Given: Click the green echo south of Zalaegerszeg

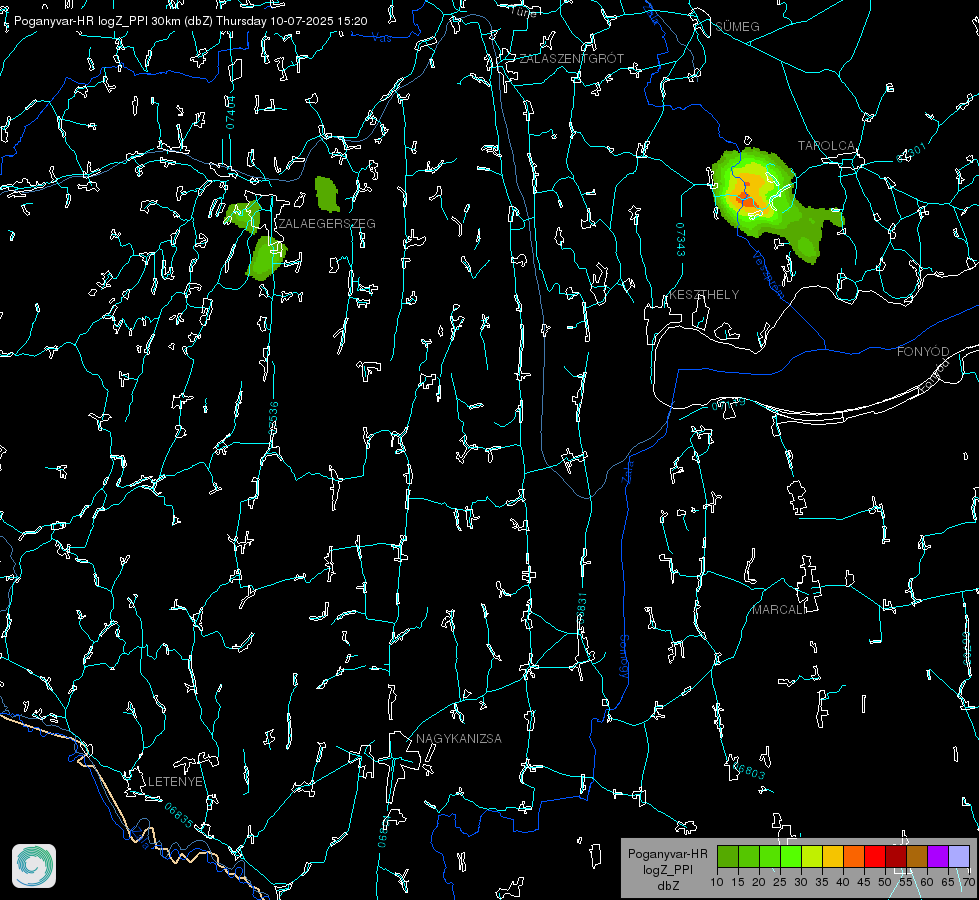Looking at the screenshot, I should [266, 257].
